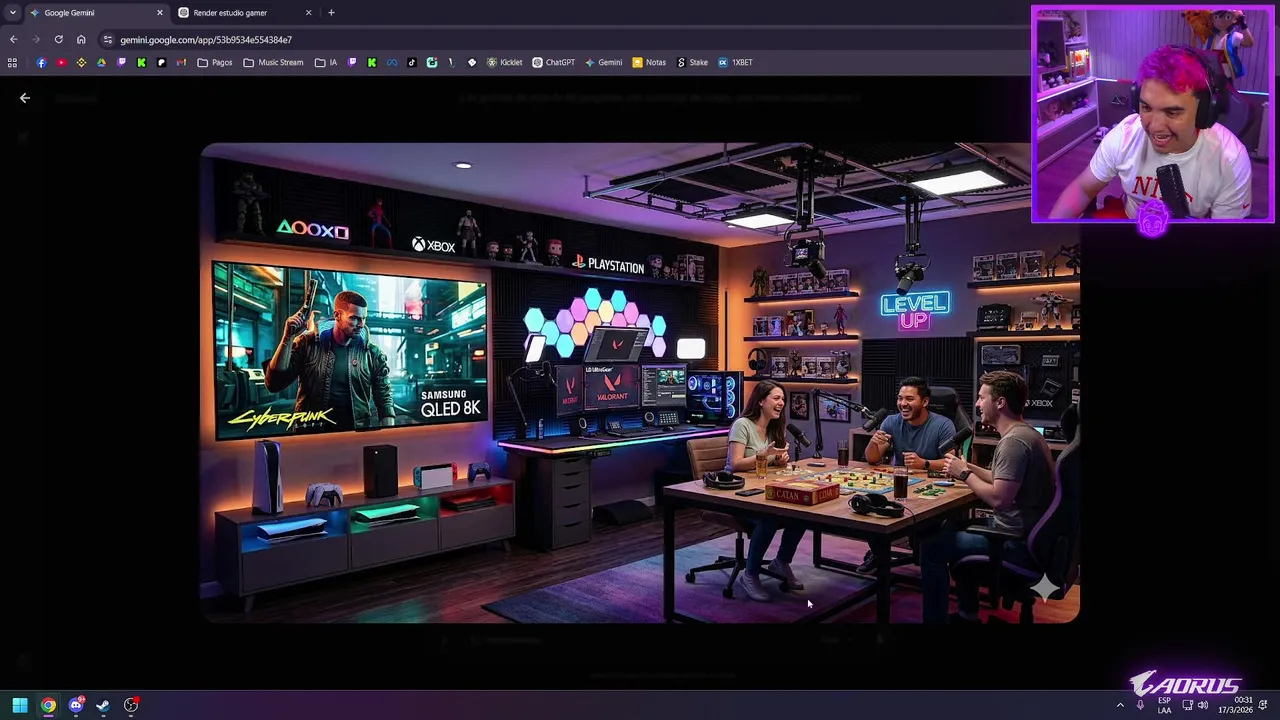
Task: Open the TikTok bookmark
Action: point(411,62)
